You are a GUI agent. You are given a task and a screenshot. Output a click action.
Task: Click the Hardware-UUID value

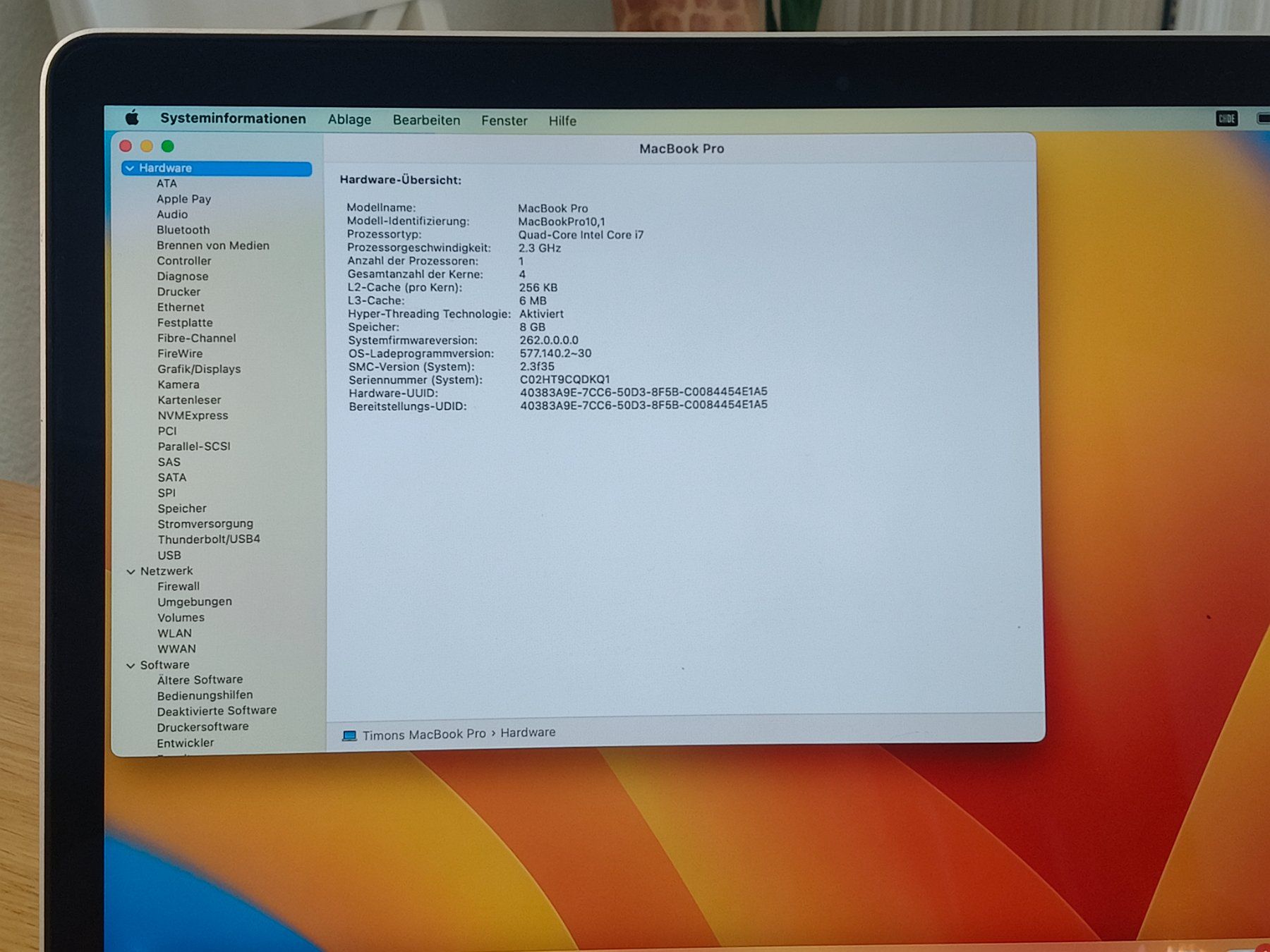(643, 392)
